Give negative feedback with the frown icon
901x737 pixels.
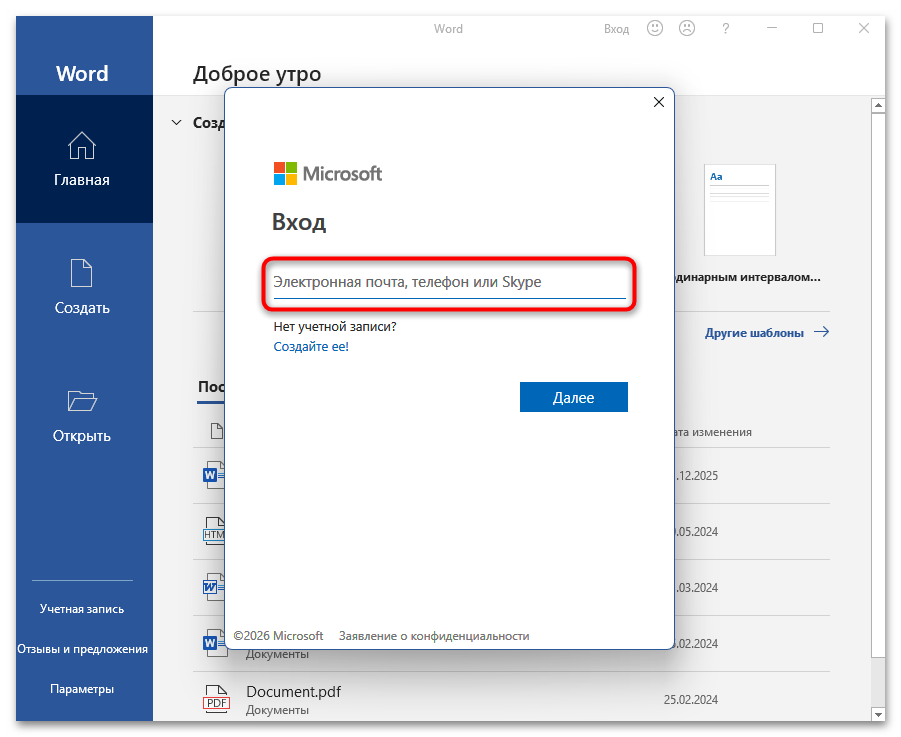pyautogui.click(x=687, y=28)
